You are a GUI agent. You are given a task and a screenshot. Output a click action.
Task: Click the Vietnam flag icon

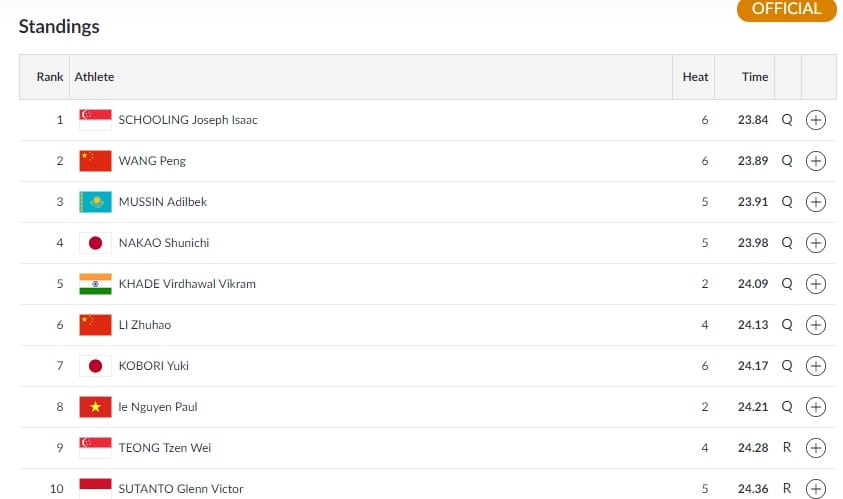coord(95,407)
